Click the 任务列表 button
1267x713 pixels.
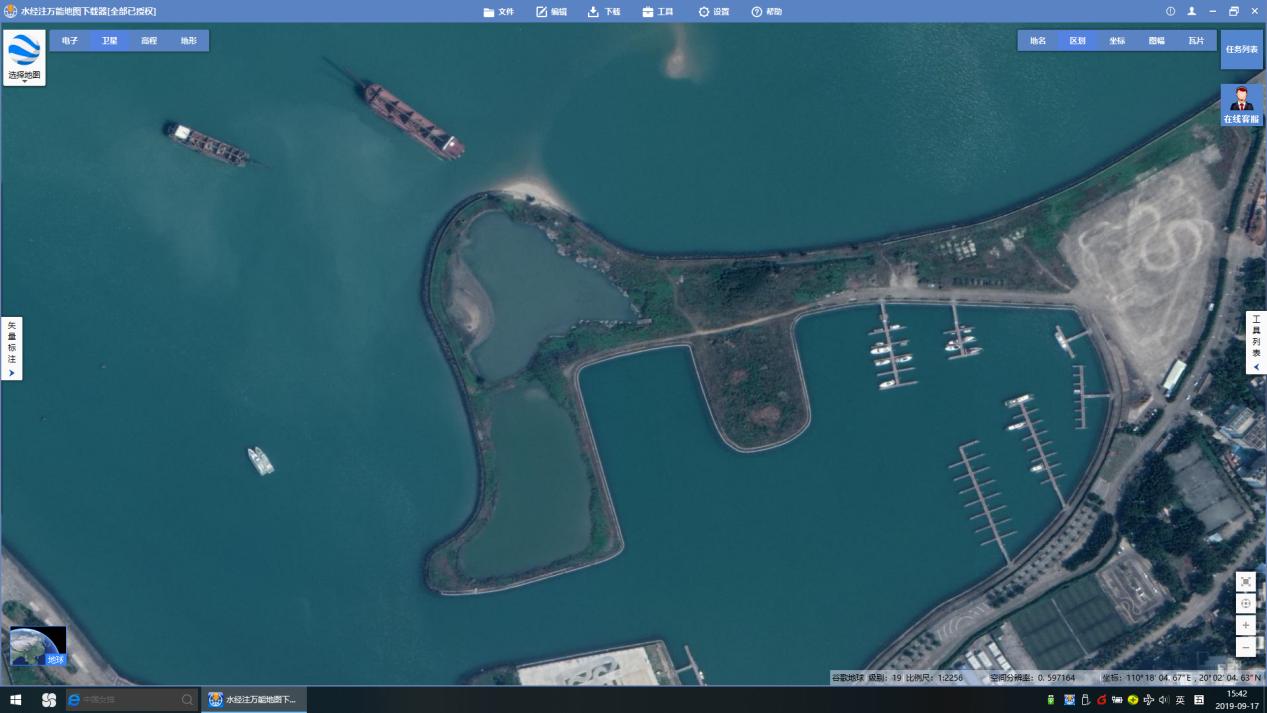(1241, 49)
